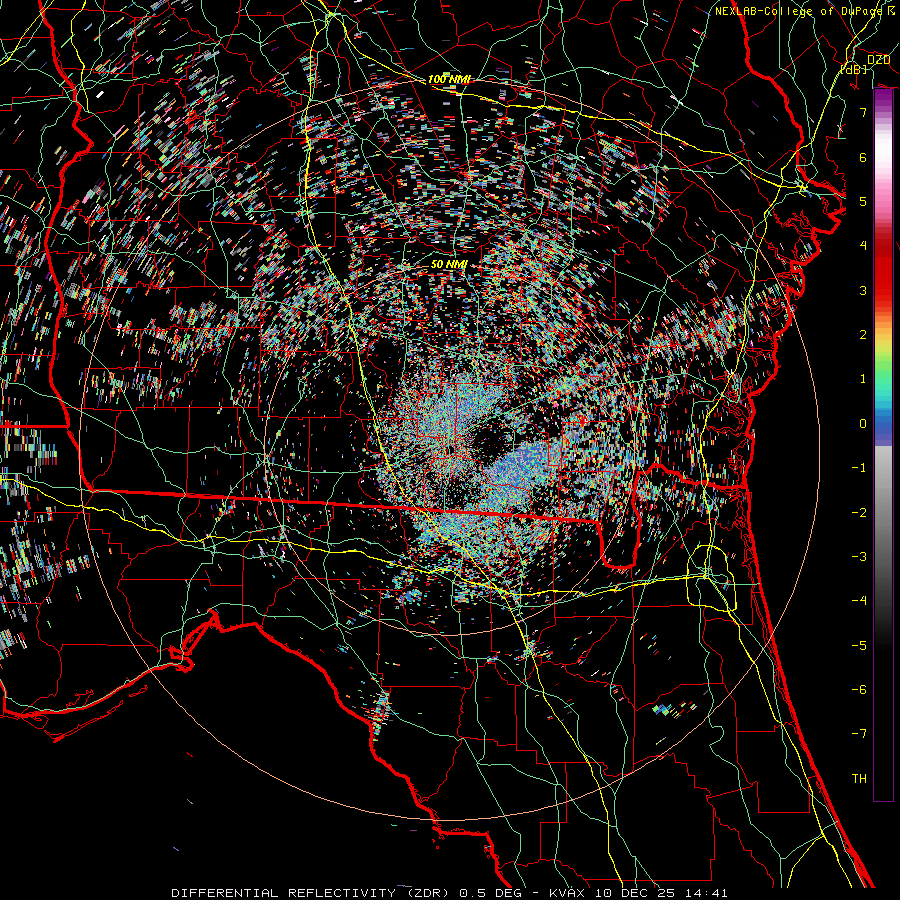Click the "-2" value on the color scale
Image resolution: width=900 pixels, height=900 pixels.
click(859, 513)
